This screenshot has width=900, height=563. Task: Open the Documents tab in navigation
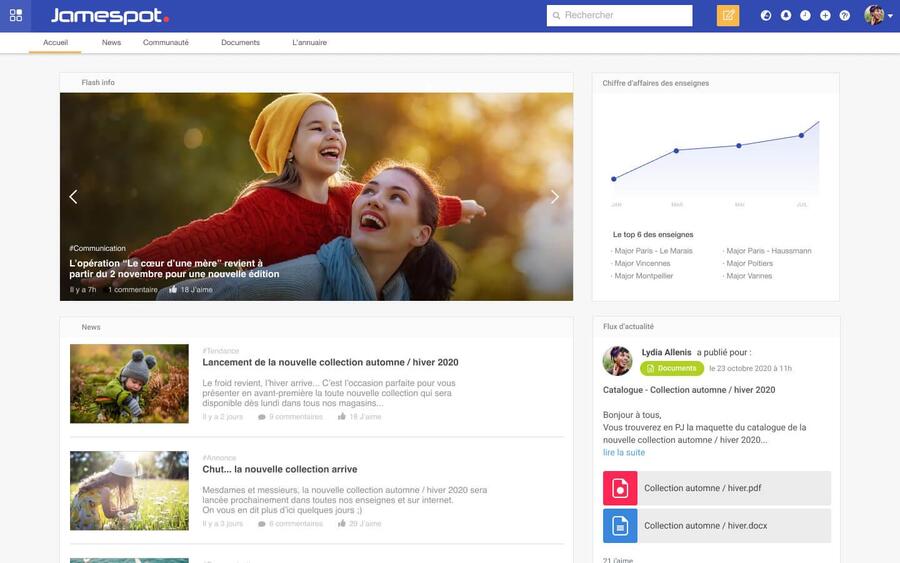point(240,42)
